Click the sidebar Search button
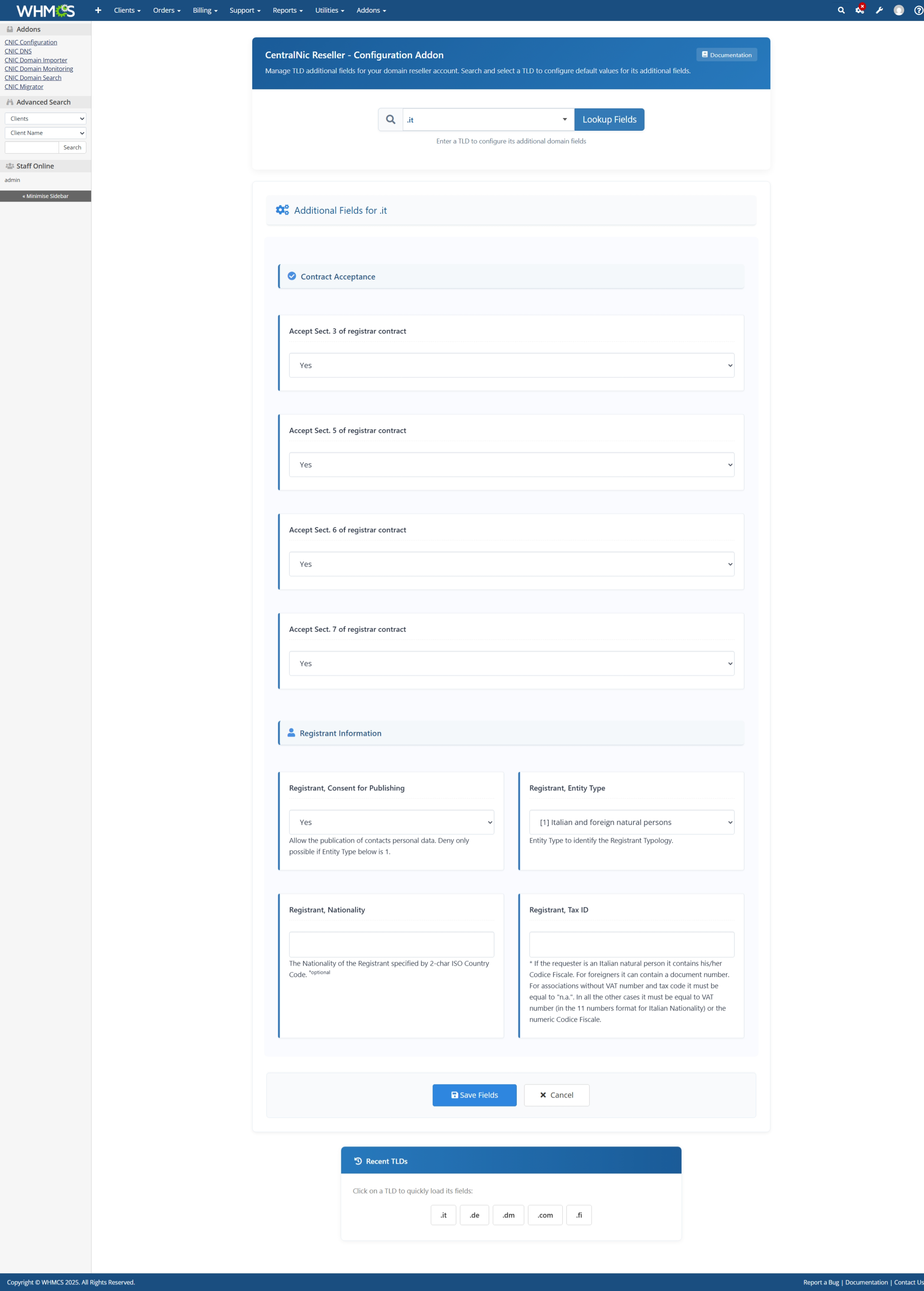Image resolution: width=924 pixels, height=1291 pixels. (x=72, y=147)
